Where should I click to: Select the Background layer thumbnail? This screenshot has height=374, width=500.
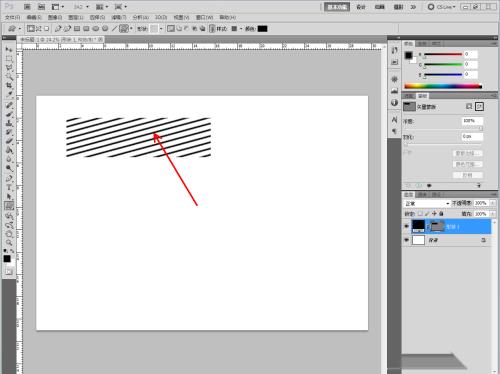[418, 240]
